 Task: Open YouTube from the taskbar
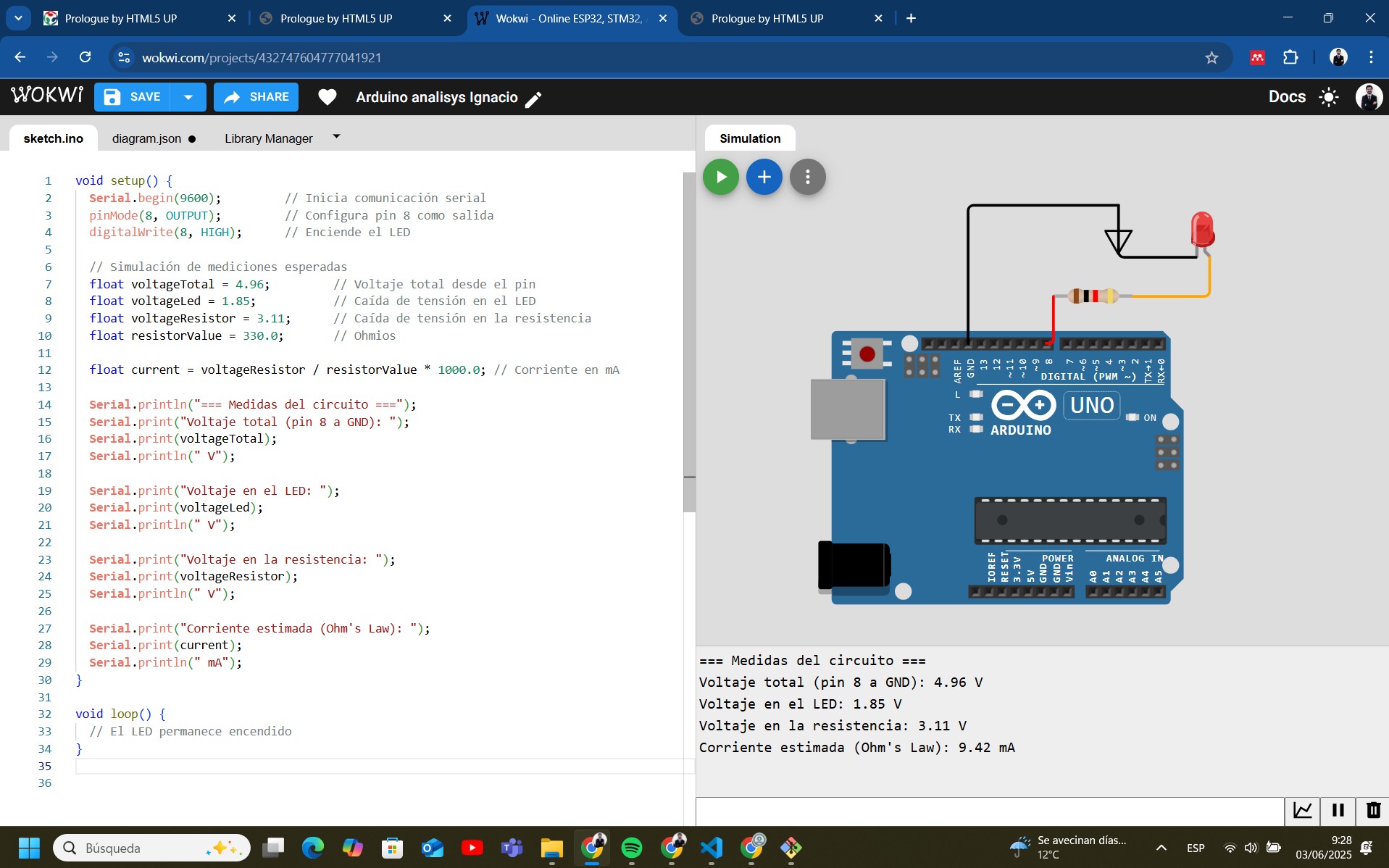coord(472,847)
